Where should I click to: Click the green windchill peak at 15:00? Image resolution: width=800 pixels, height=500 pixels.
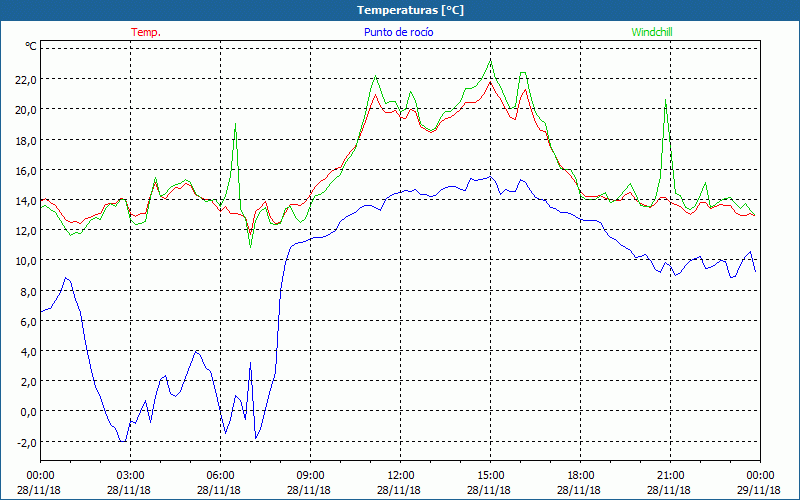[x=490, y=61]
